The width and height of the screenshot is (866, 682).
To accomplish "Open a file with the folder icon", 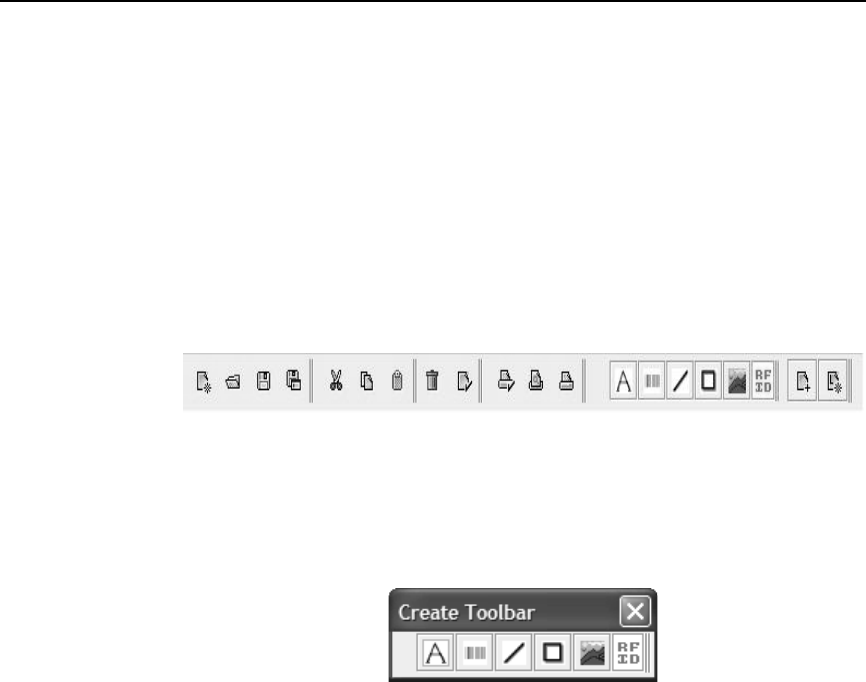I will pos(233,381).
